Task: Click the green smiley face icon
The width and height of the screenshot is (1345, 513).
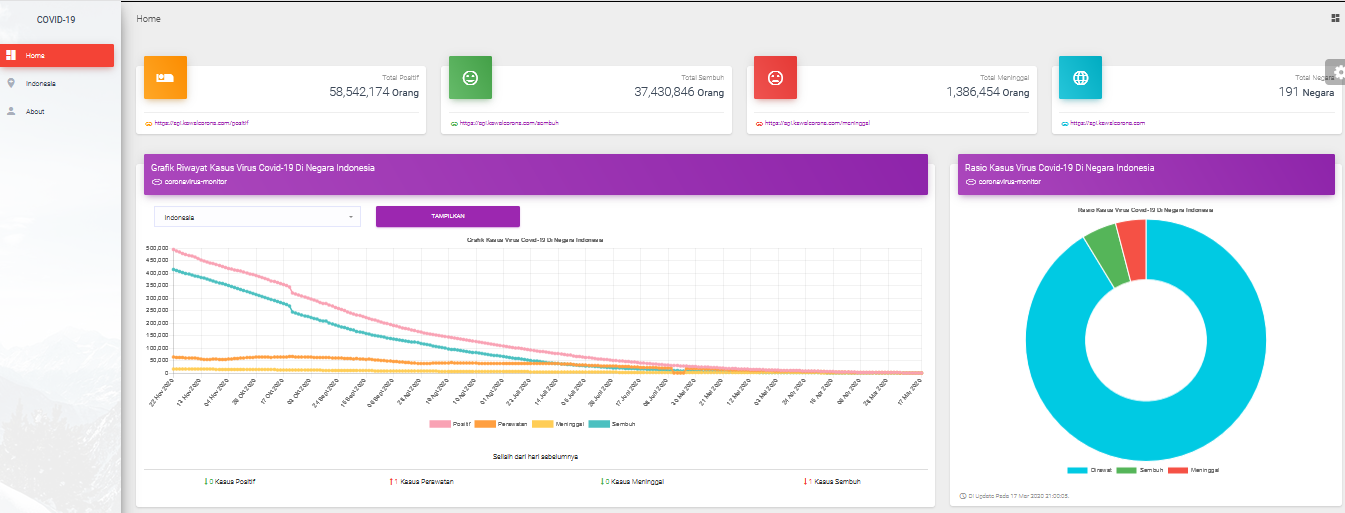Action: (x=470, y=78)
